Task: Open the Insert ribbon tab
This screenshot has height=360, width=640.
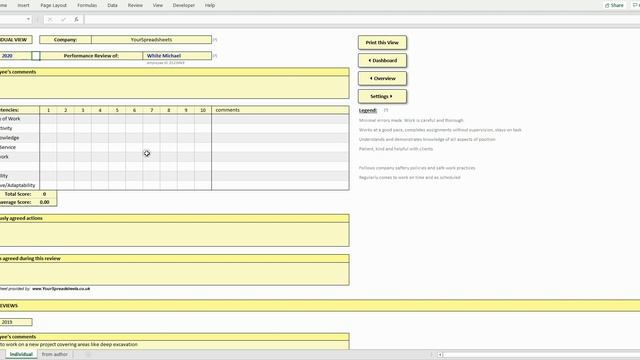Action: click(x=23, y=5)
